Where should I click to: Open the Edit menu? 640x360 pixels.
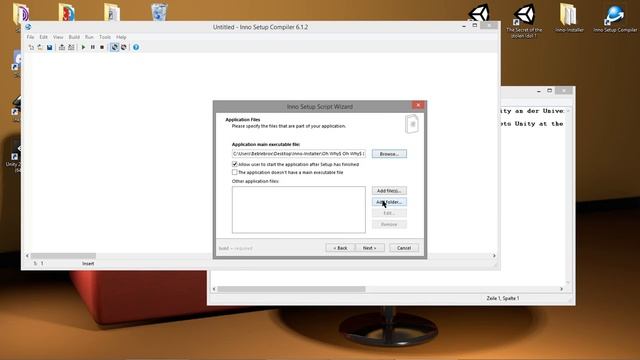pyautogui.click(x=44, y=37)
